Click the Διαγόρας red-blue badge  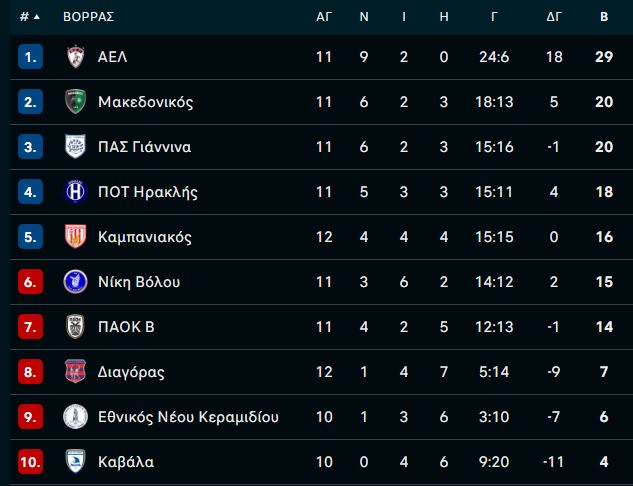[75, 371]
